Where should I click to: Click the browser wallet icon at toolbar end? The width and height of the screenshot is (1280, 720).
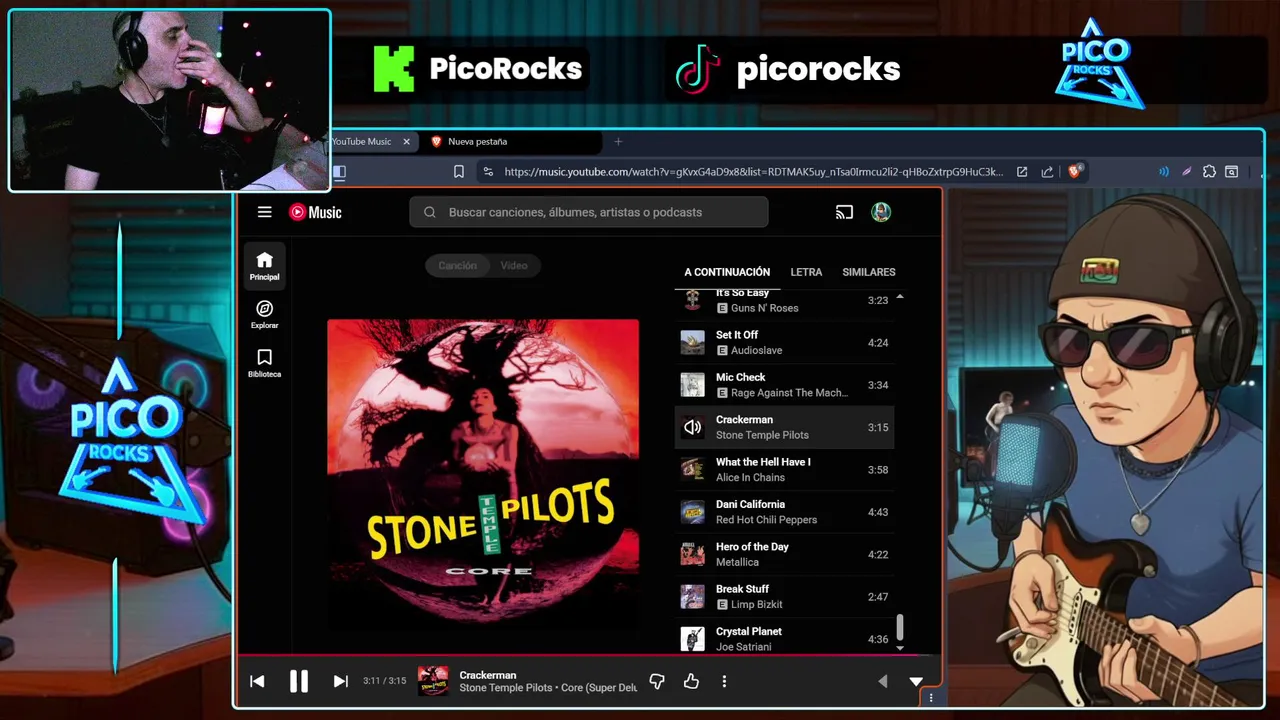1232,172
